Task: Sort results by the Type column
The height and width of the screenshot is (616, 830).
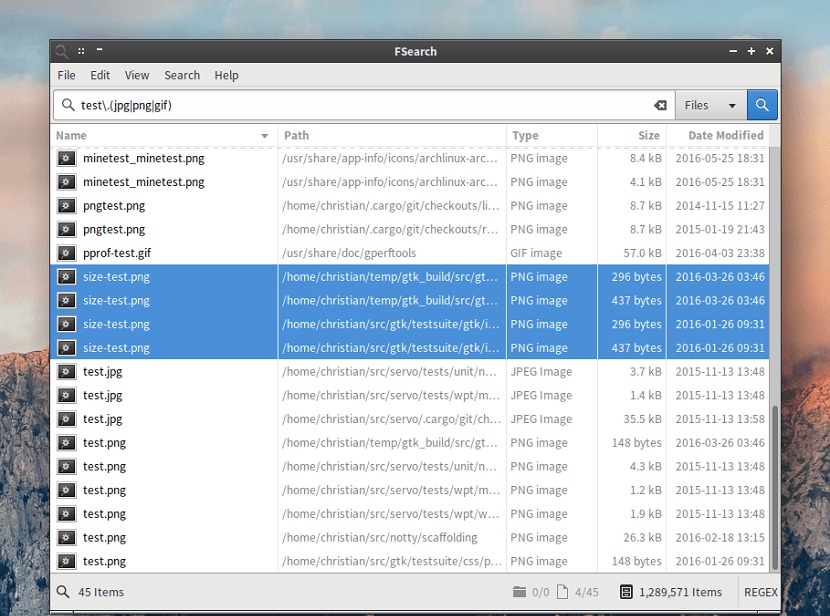Action: click(552, 135)
